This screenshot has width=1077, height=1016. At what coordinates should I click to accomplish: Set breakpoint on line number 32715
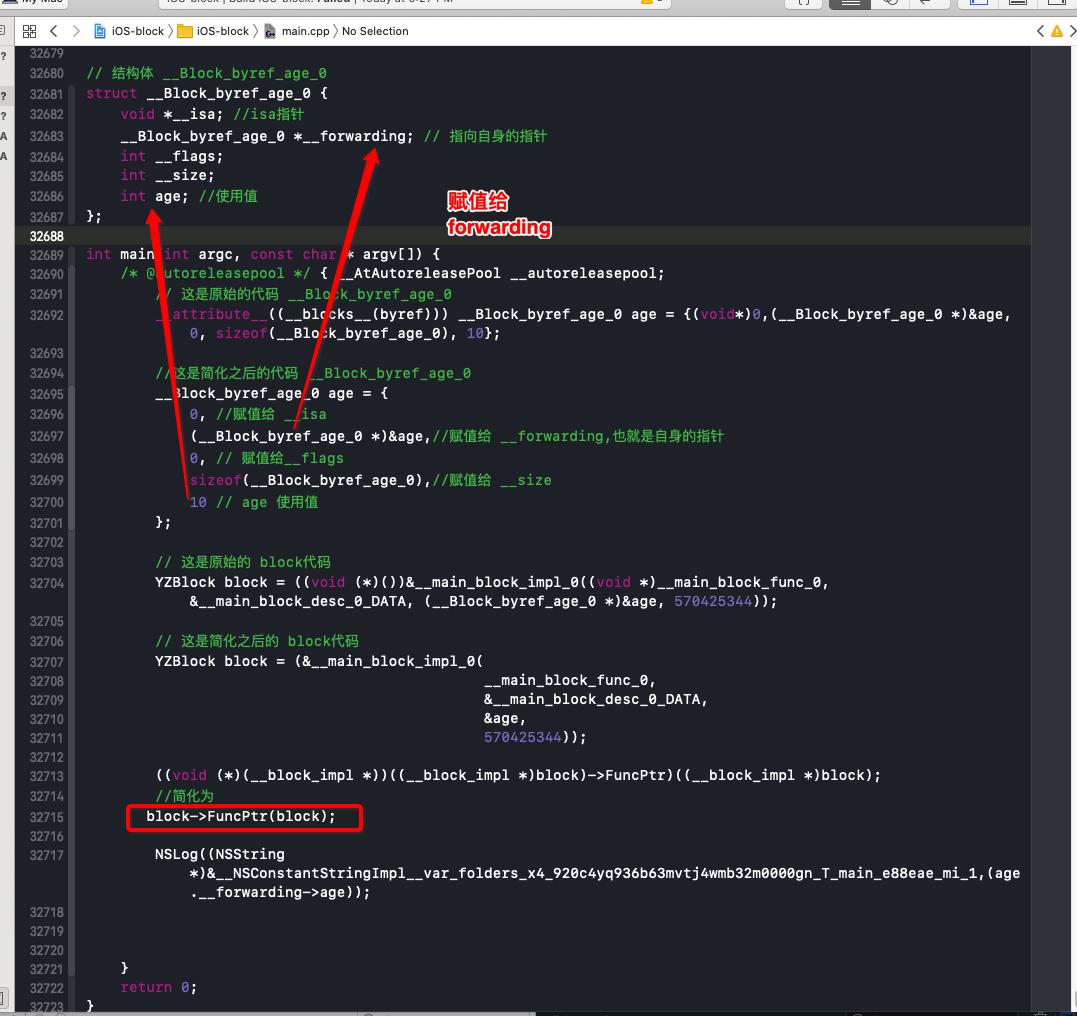(x=46, y=817)
